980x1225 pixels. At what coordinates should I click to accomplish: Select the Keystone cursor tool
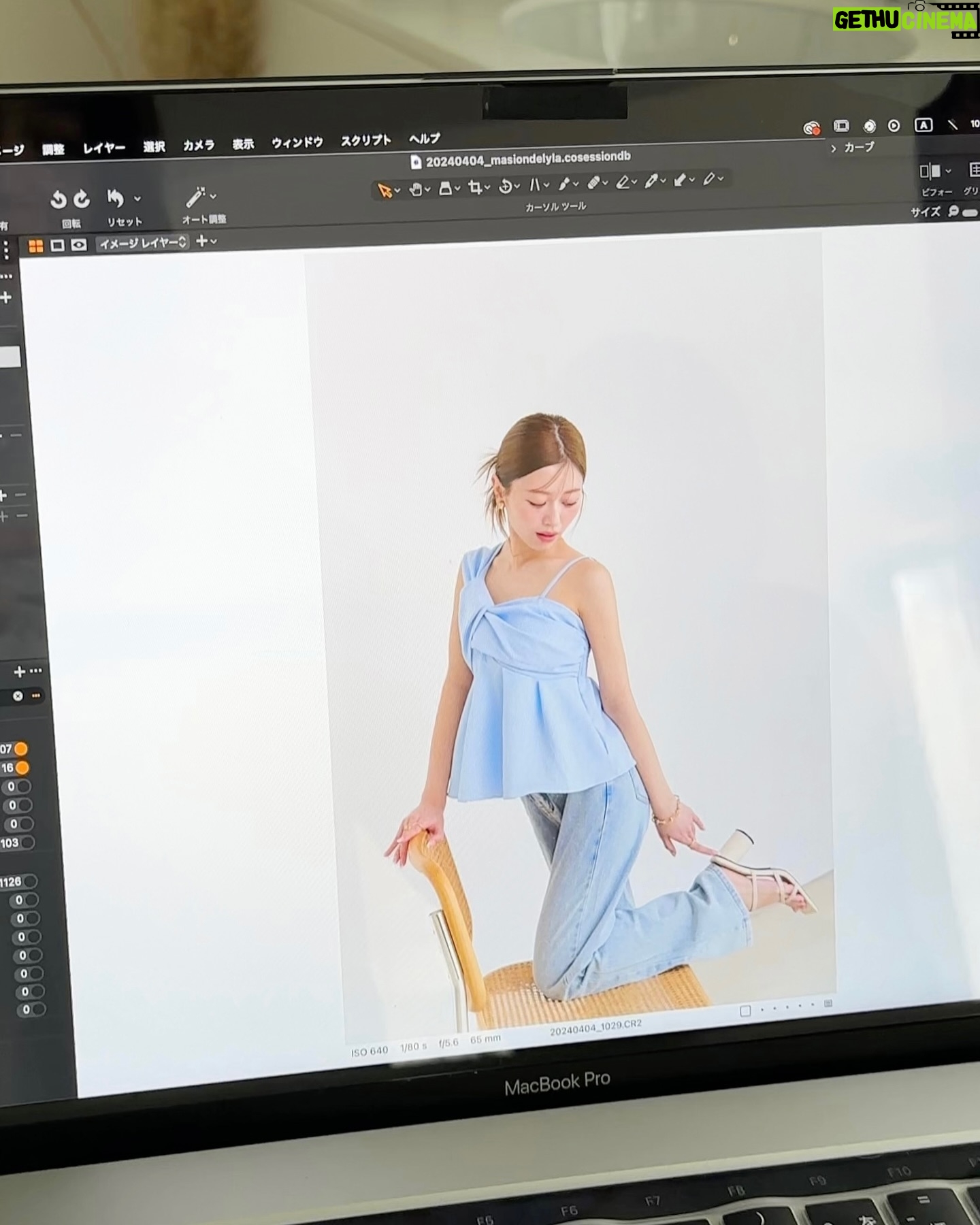click(x=535, y=185)
